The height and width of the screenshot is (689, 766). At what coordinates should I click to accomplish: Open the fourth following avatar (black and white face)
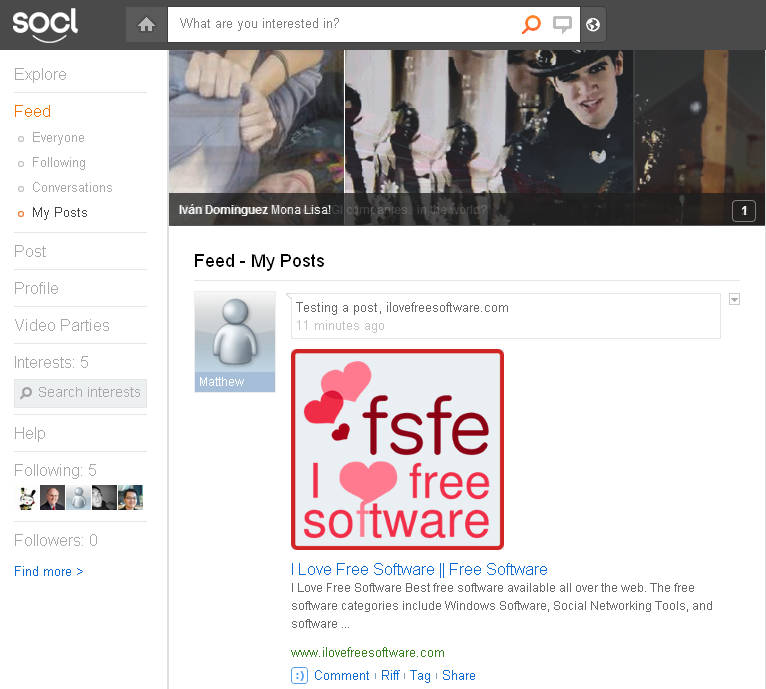point(104,498)
